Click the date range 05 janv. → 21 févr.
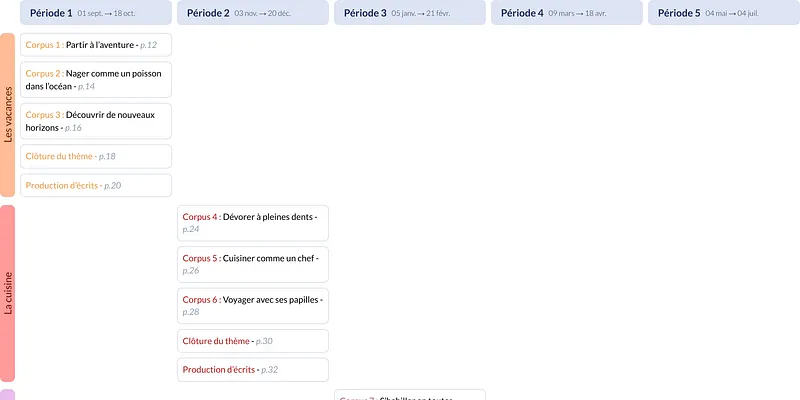This screenshot has height=400, width=800. click(420, 13)
